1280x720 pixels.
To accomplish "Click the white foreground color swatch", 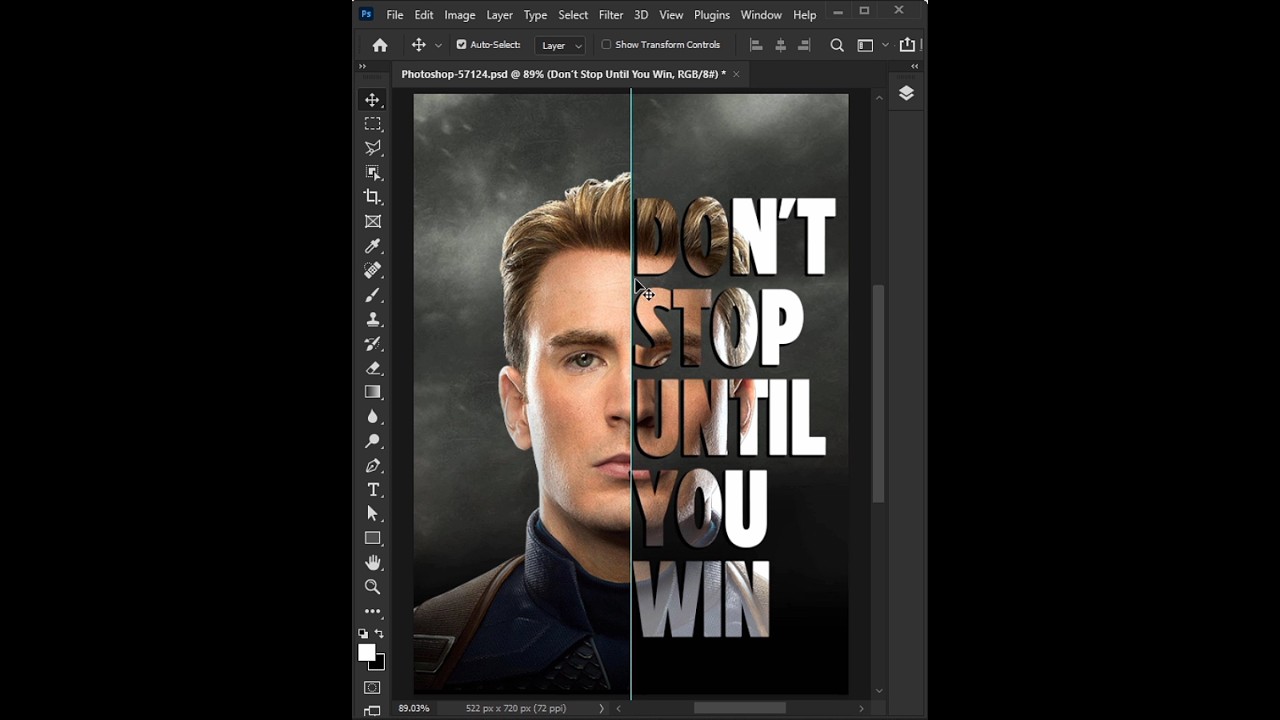I will pos(367,652).
